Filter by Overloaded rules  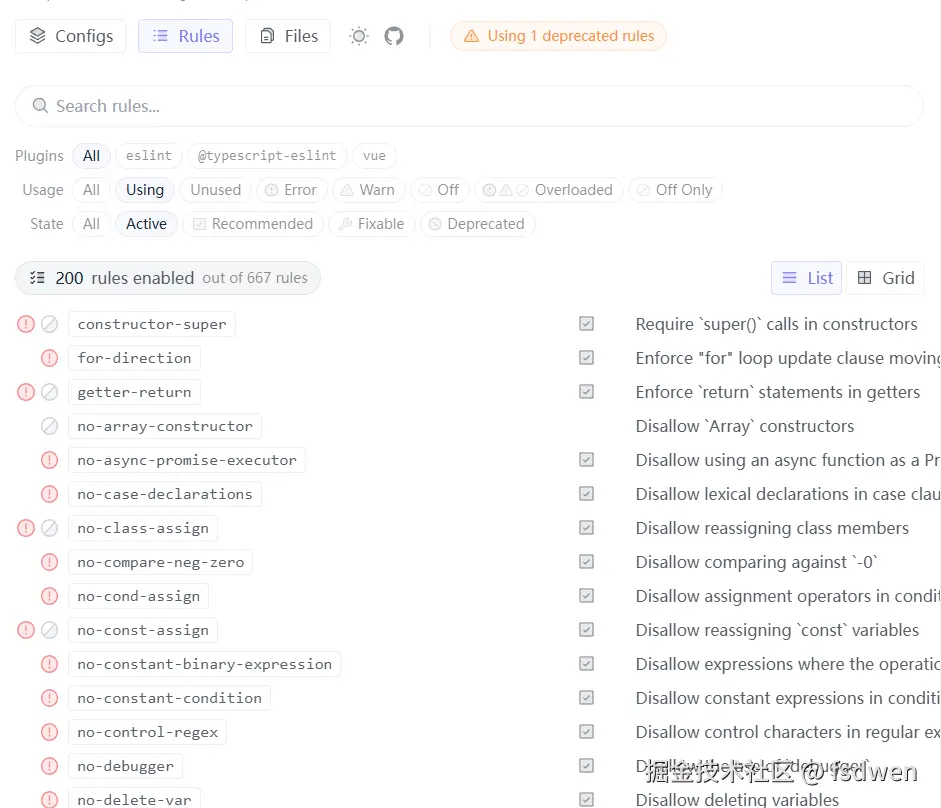point(549,190)
